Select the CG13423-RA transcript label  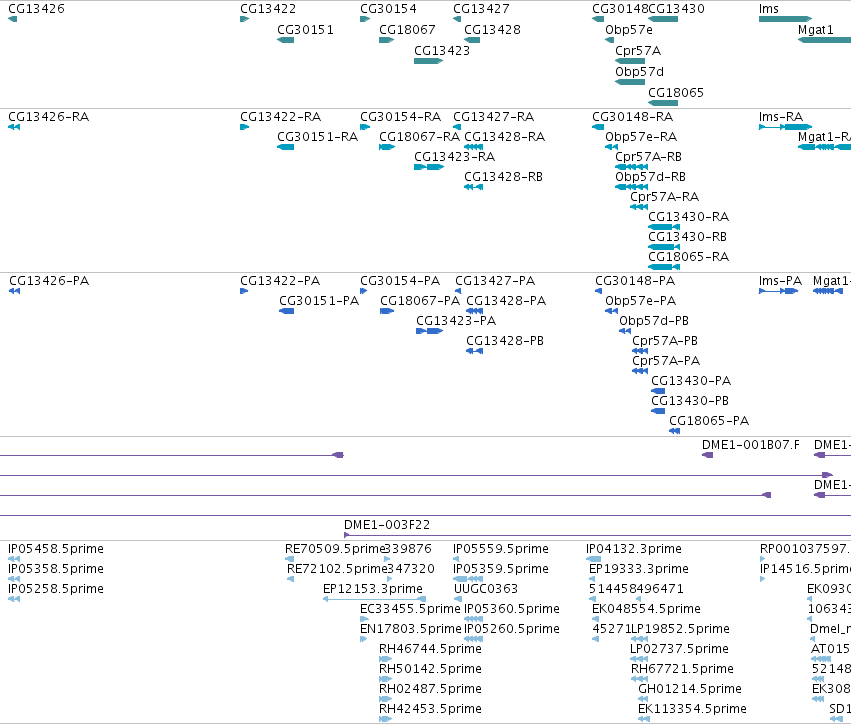[454, 157]
